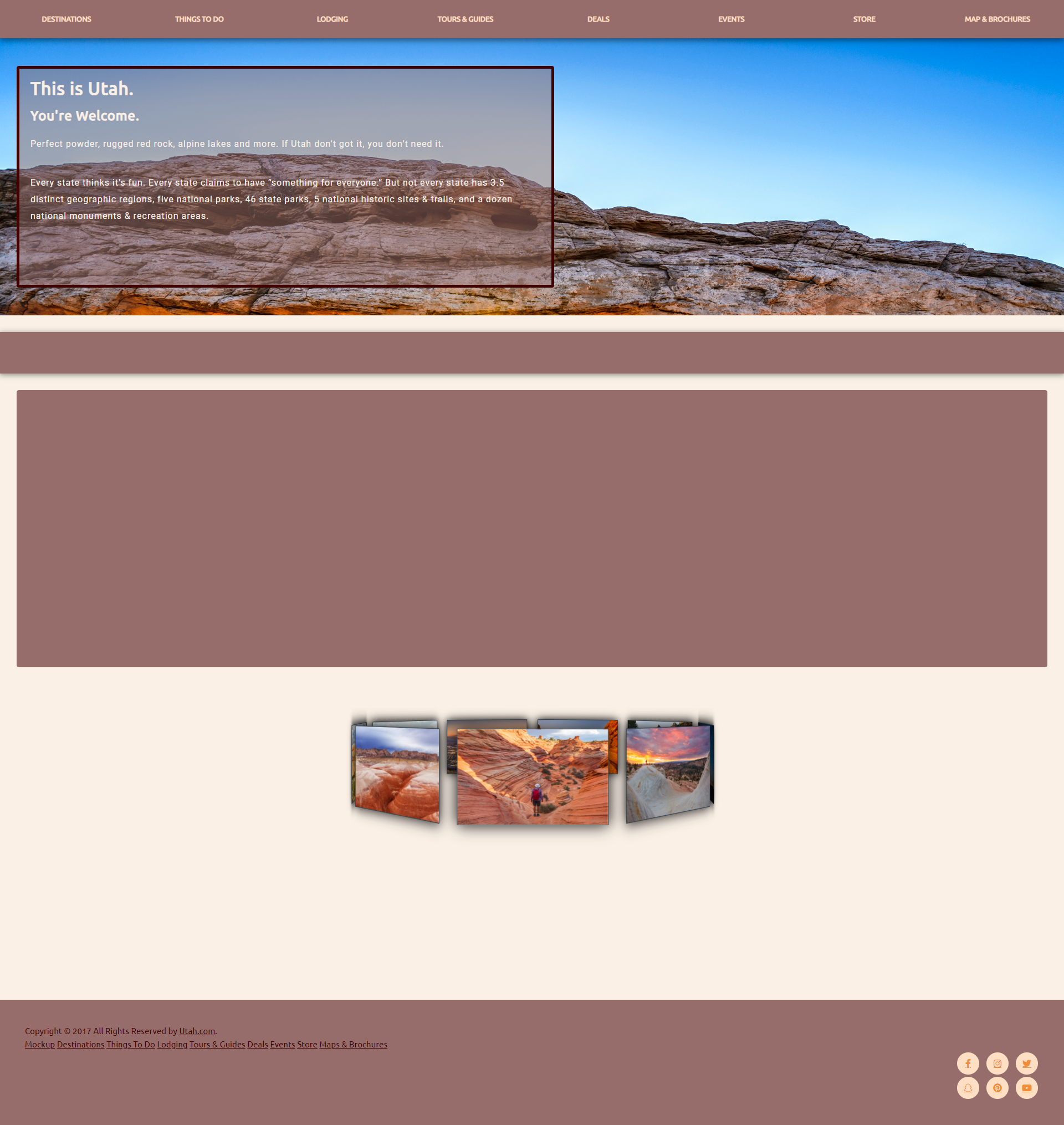Click the Maps & Brochures footer link
Image resolution: width=1064 pixels, height=1125 pixels.
tap(352, 1044)
